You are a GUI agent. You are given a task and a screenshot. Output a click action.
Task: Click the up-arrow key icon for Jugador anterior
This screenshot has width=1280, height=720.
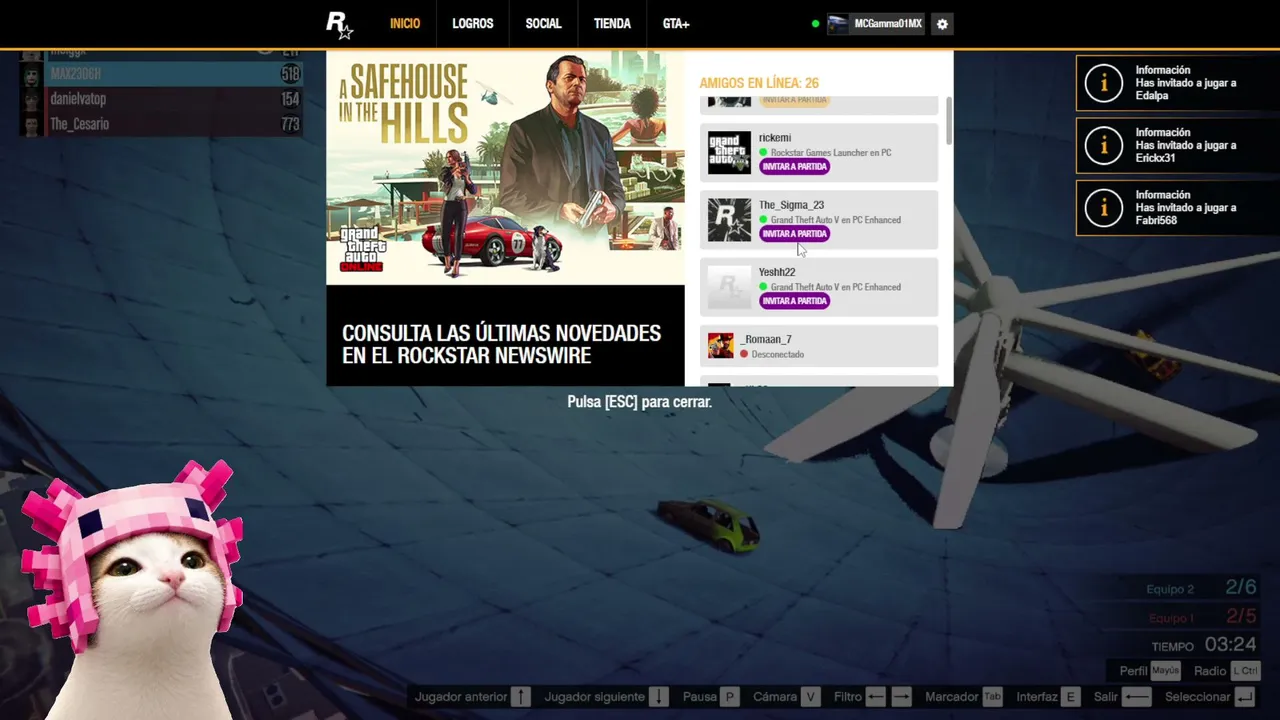click(x=521, y=697)
